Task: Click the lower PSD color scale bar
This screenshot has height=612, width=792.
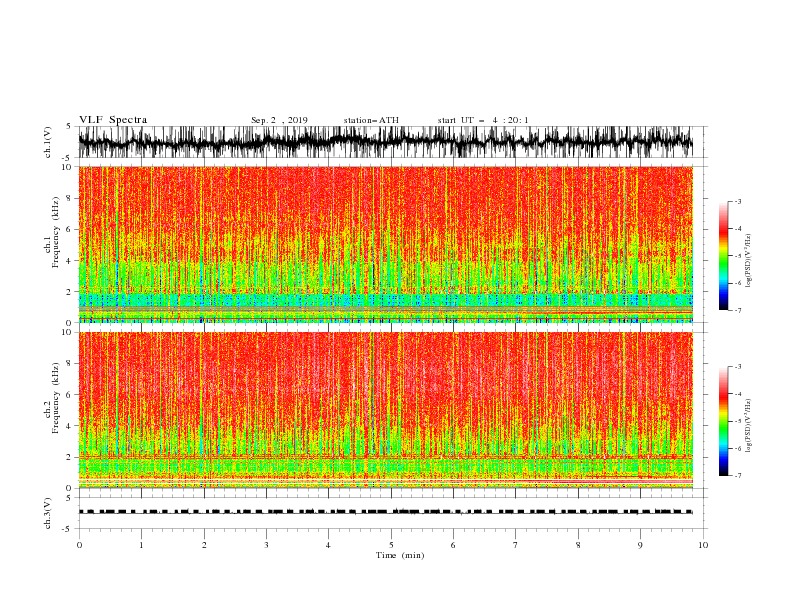Action: point(723,421)
